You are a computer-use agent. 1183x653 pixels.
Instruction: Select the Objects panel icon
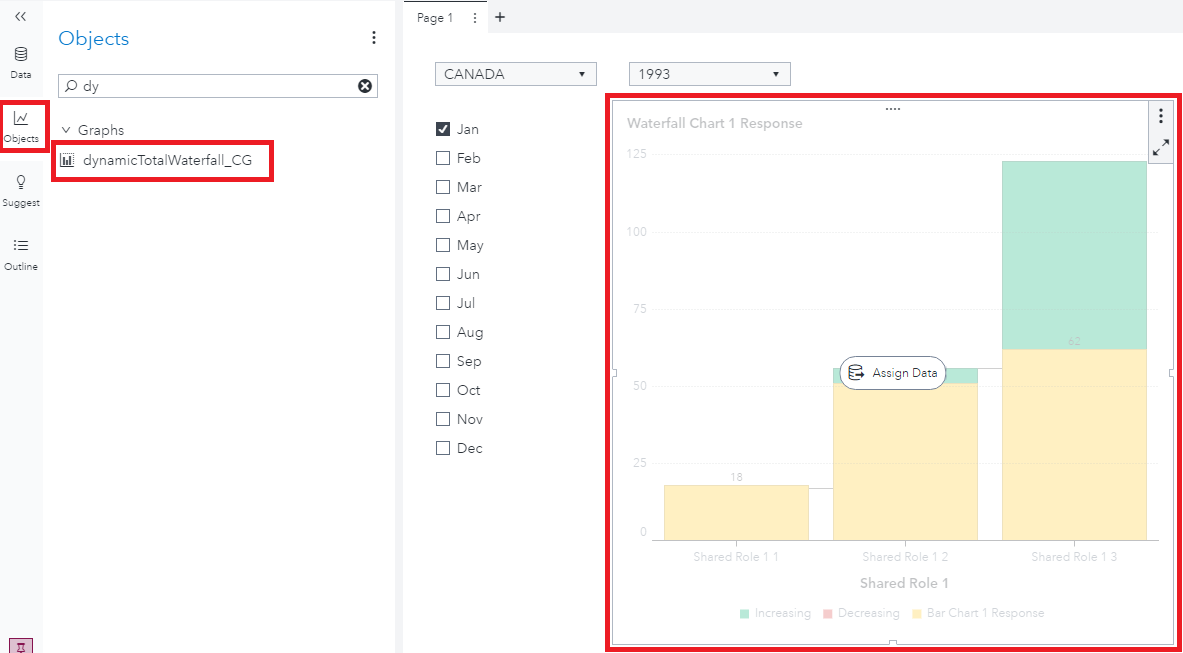tap(20, 126)
